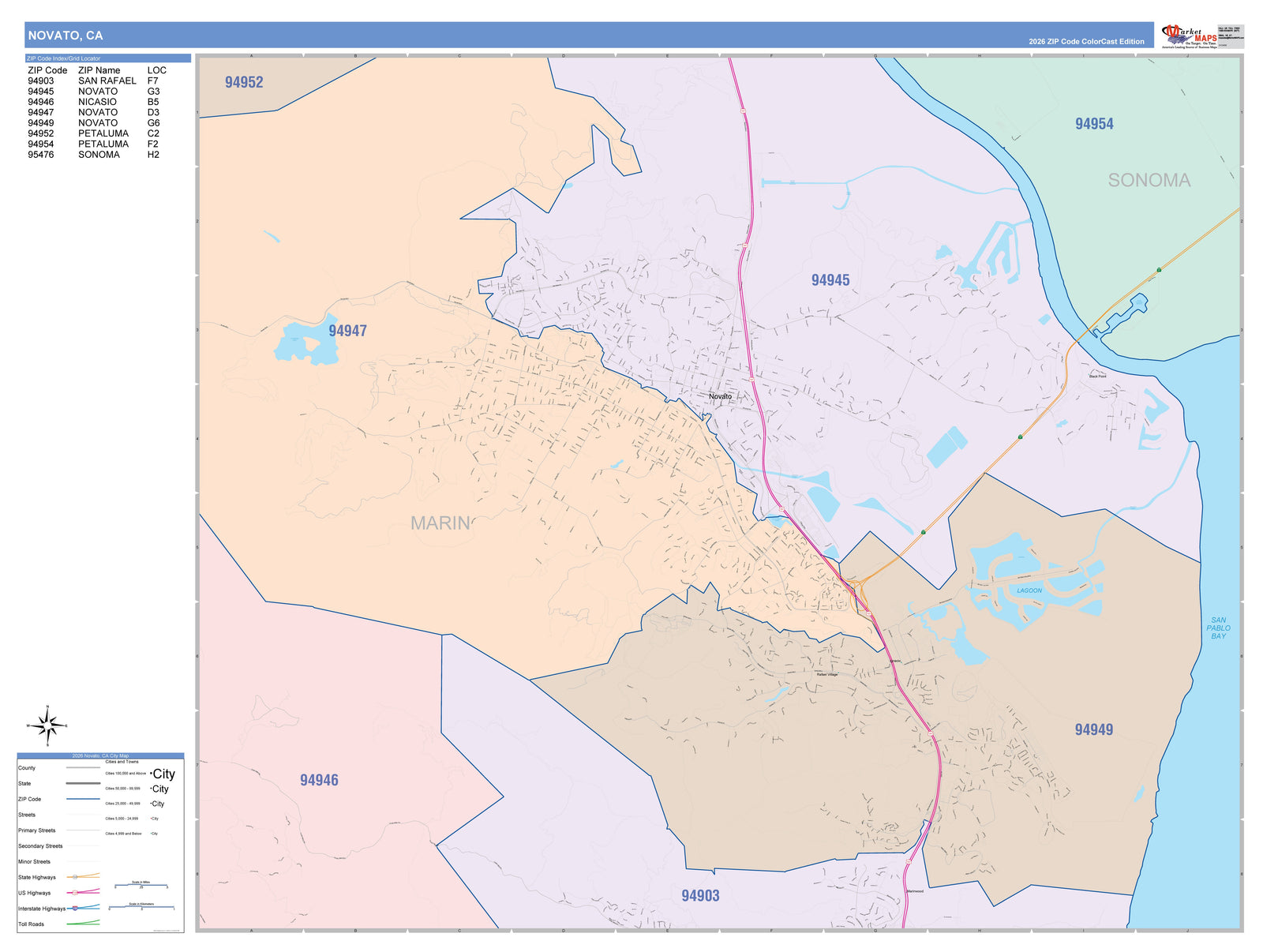
Task: Click the 'LOC' column header
Action: click(x=157, y=70)
